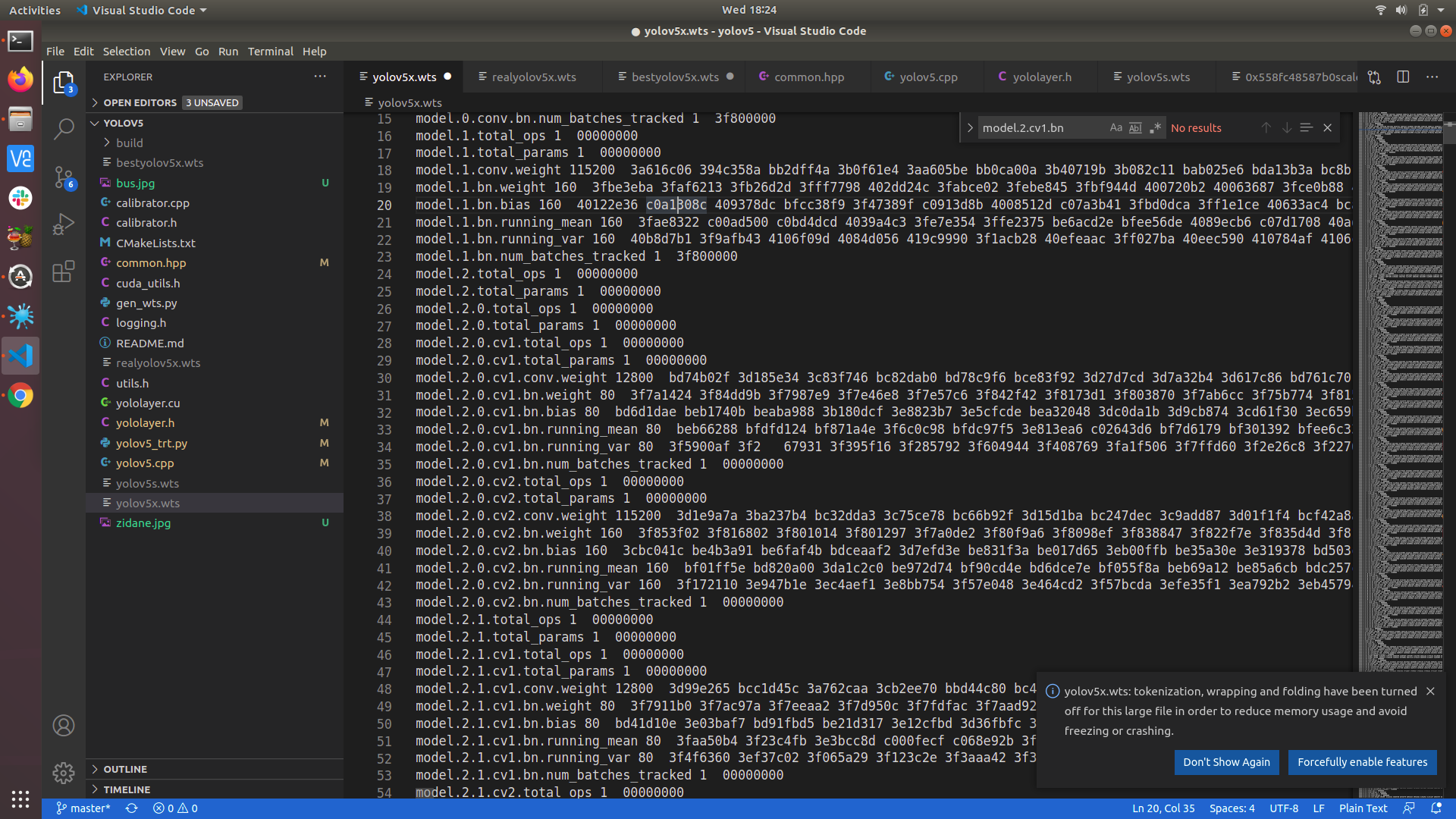Expand the build folder in the Explorer

130,143
